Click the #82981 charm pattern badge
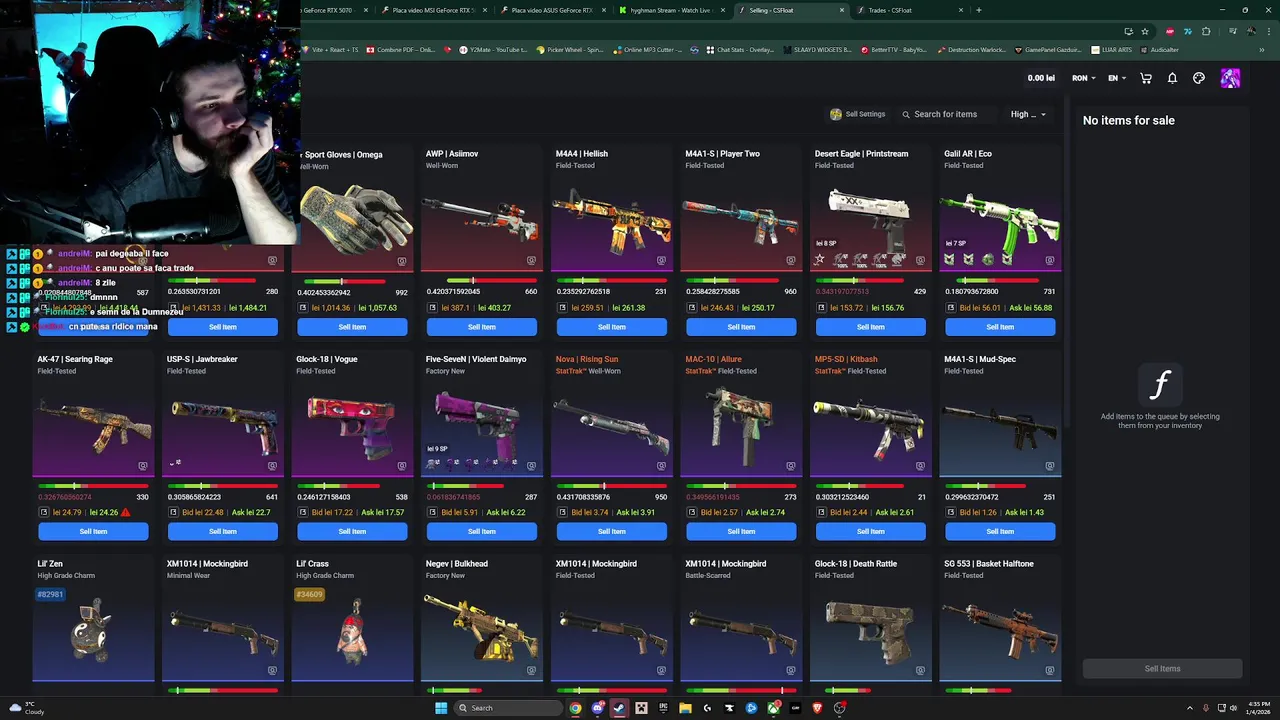 51,594
